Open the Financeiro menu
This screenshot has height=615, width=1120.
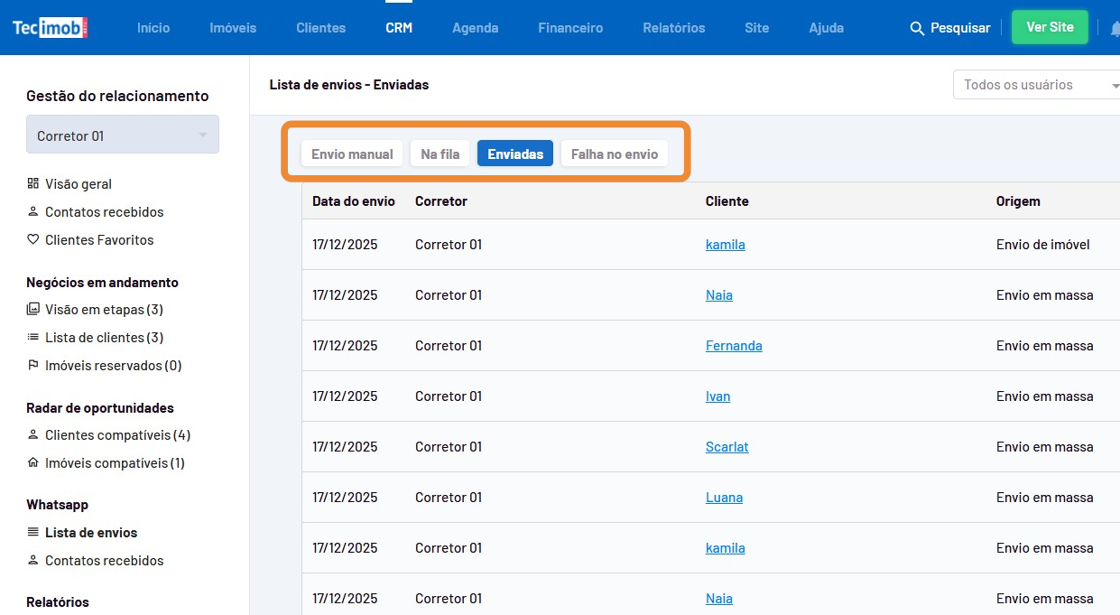[x=570, y=28]
